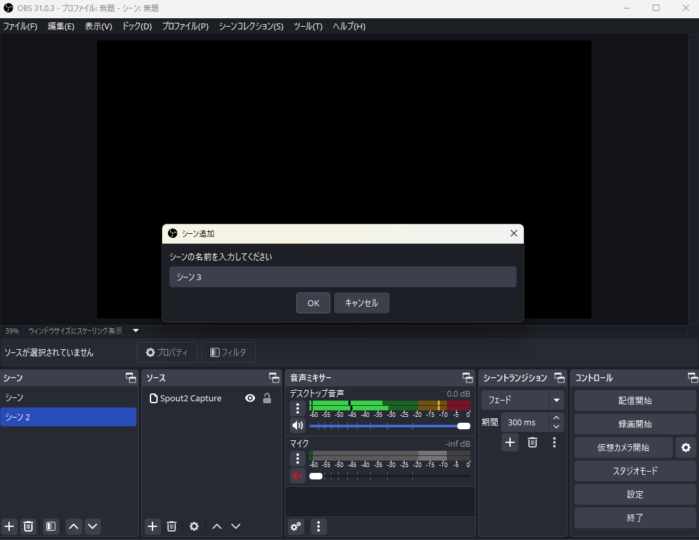Open the Fade transition dropdown

522,400
